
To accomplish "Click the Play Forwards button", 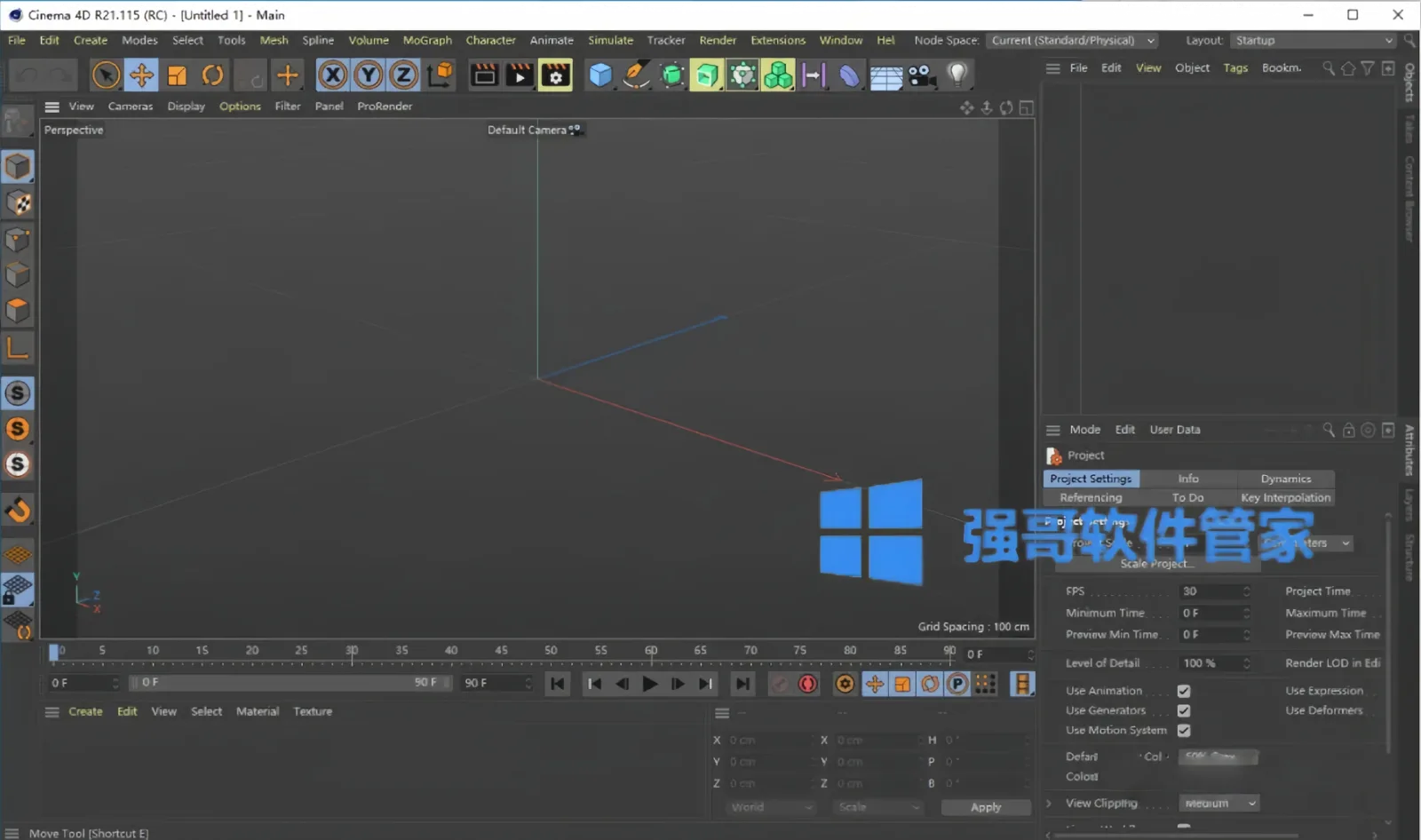I will [650, 684].
